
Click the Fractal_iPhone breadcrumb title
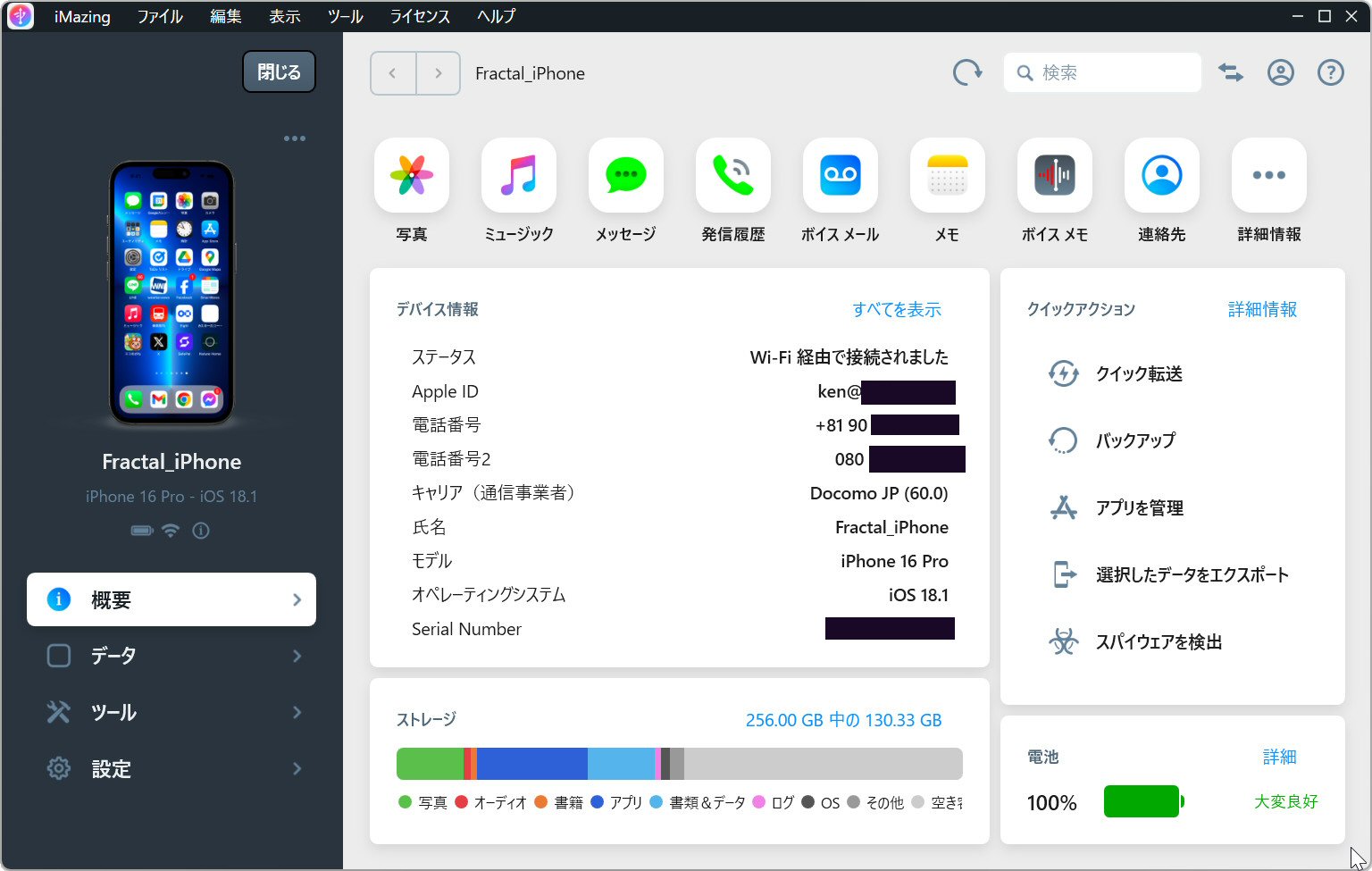tap(530, 73)
